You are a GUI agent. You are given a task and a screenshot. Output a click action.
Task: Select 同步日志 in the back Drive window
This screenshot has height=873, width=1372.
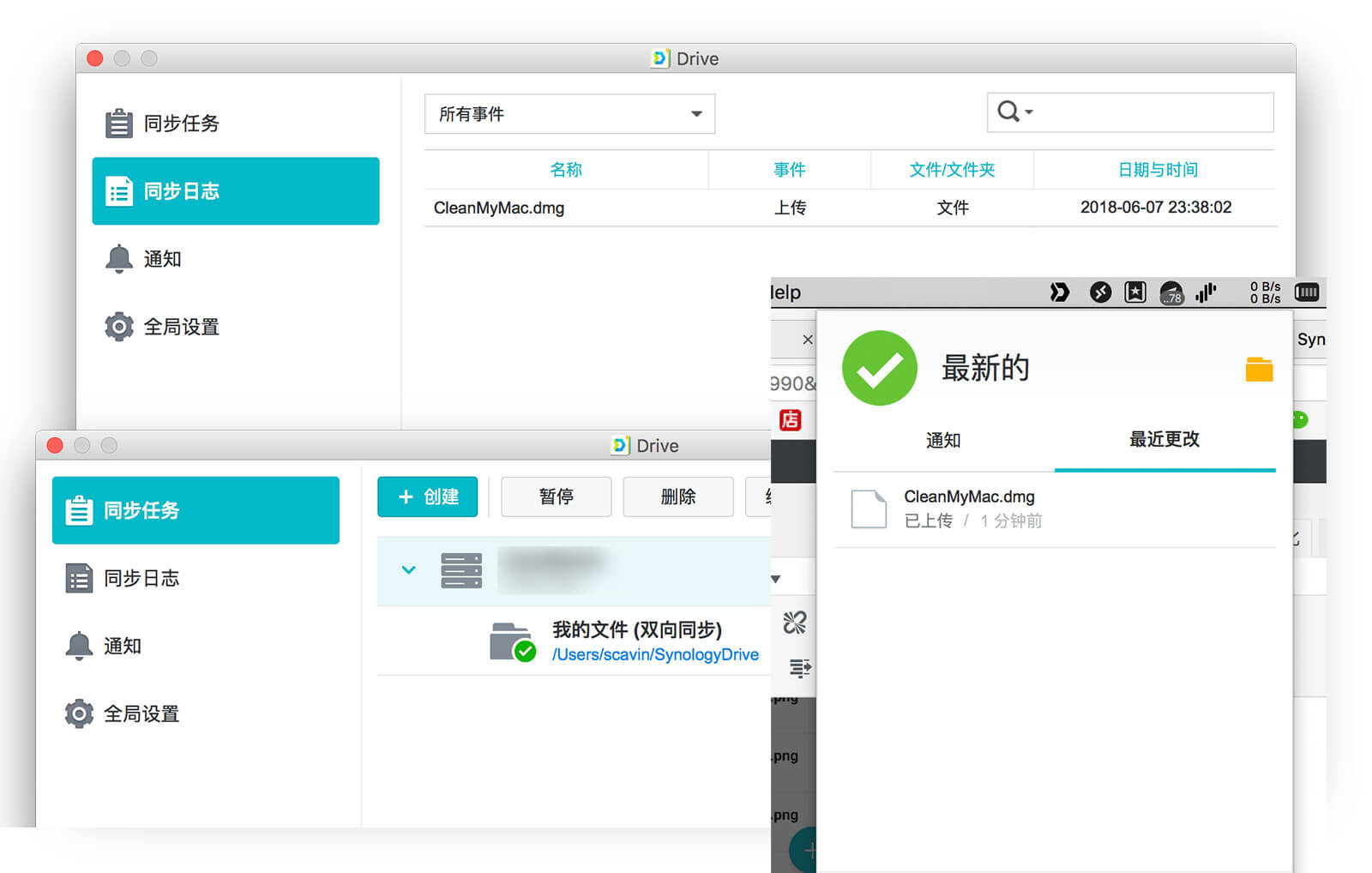(x=236, y=191)
